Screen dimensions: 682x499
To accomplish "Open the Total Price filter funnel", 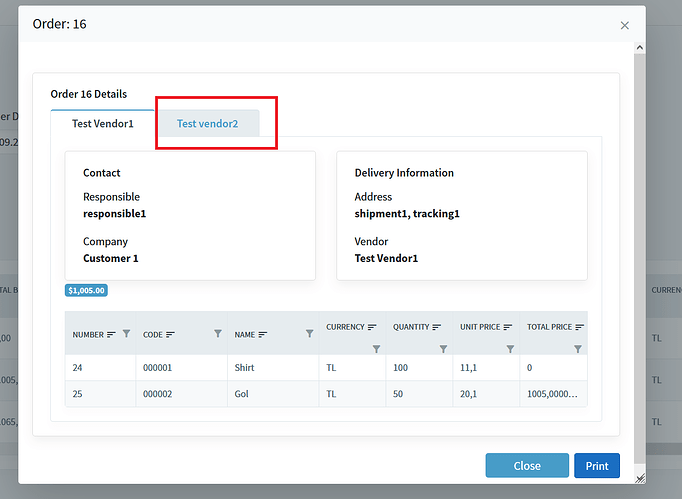I will 577,349.
